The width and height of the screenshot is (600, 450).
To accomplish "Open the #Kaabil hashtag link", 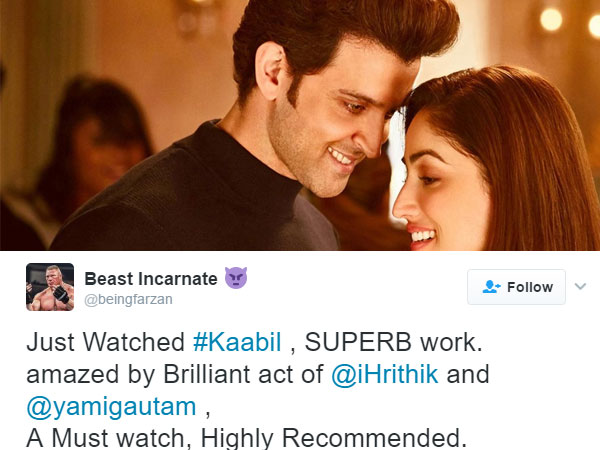I will pos(237,342).
